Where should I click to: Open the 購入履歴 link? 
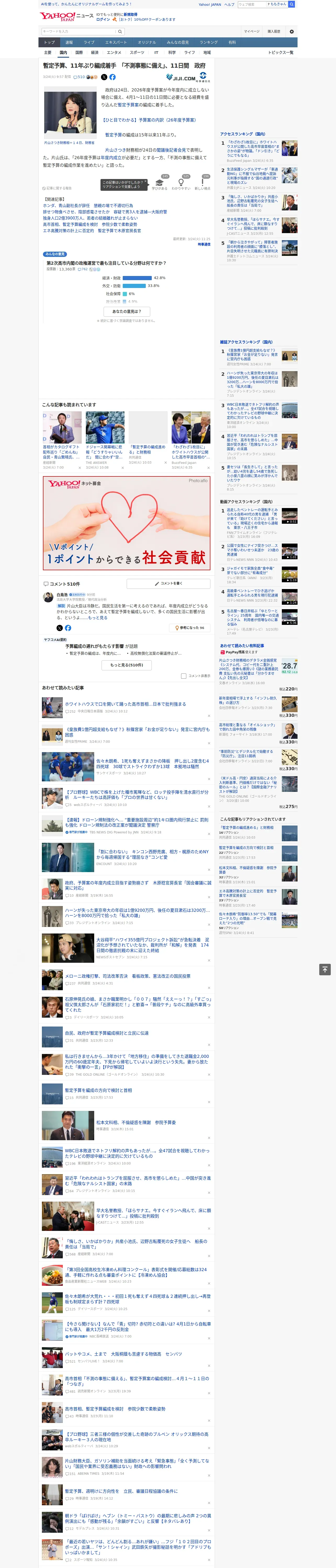[x=274, y=32]
